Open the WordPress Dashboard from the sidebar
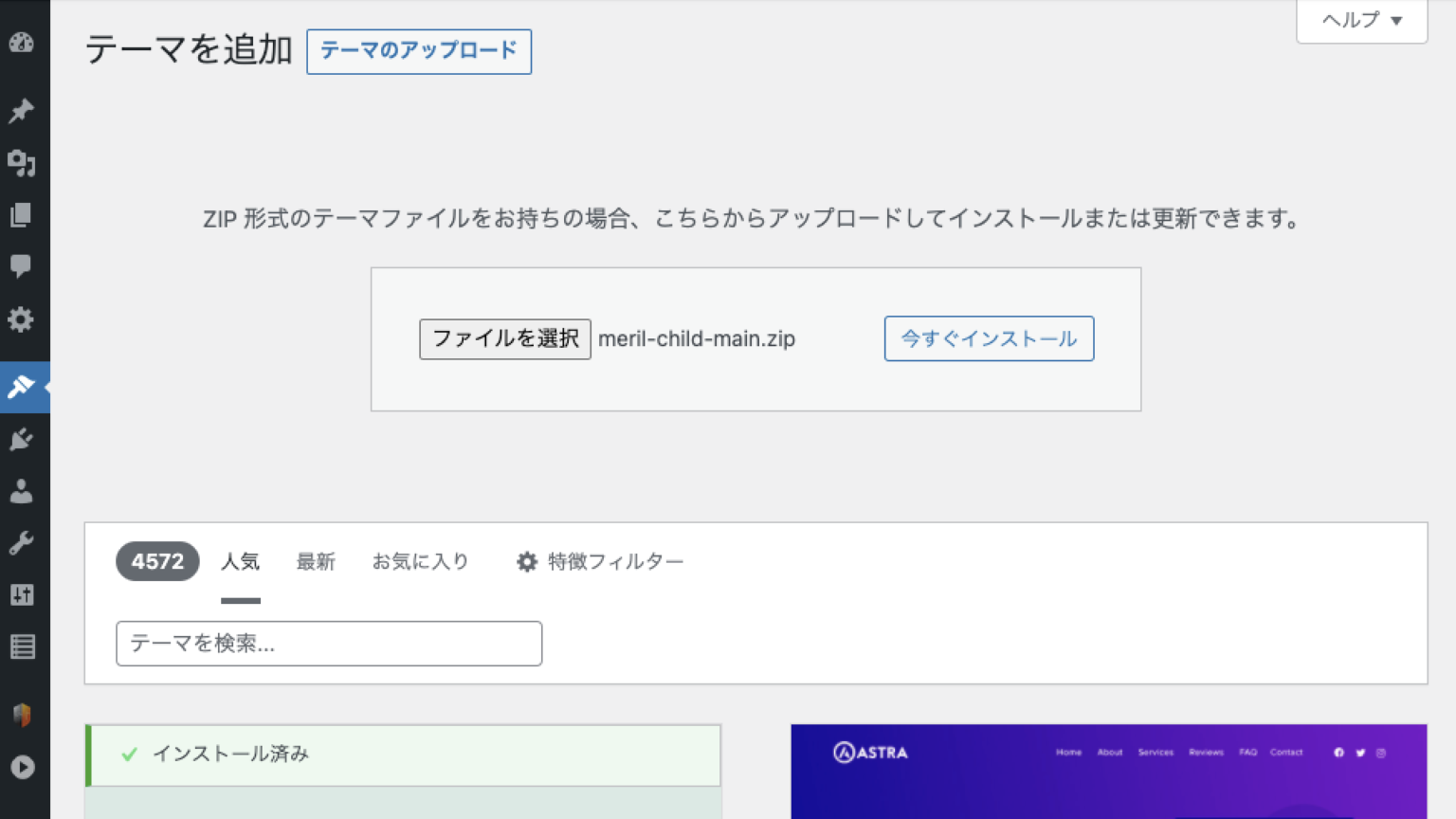Image resolution: width=1456 pixels, height=819 pixels. (23, 43)
